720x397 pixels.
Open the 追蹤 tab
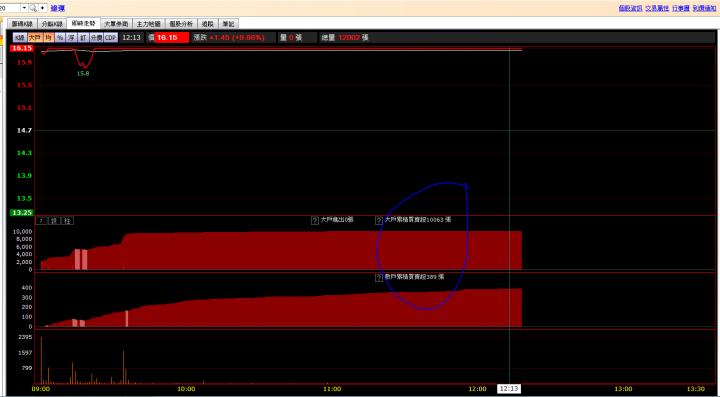pos(208,24)
